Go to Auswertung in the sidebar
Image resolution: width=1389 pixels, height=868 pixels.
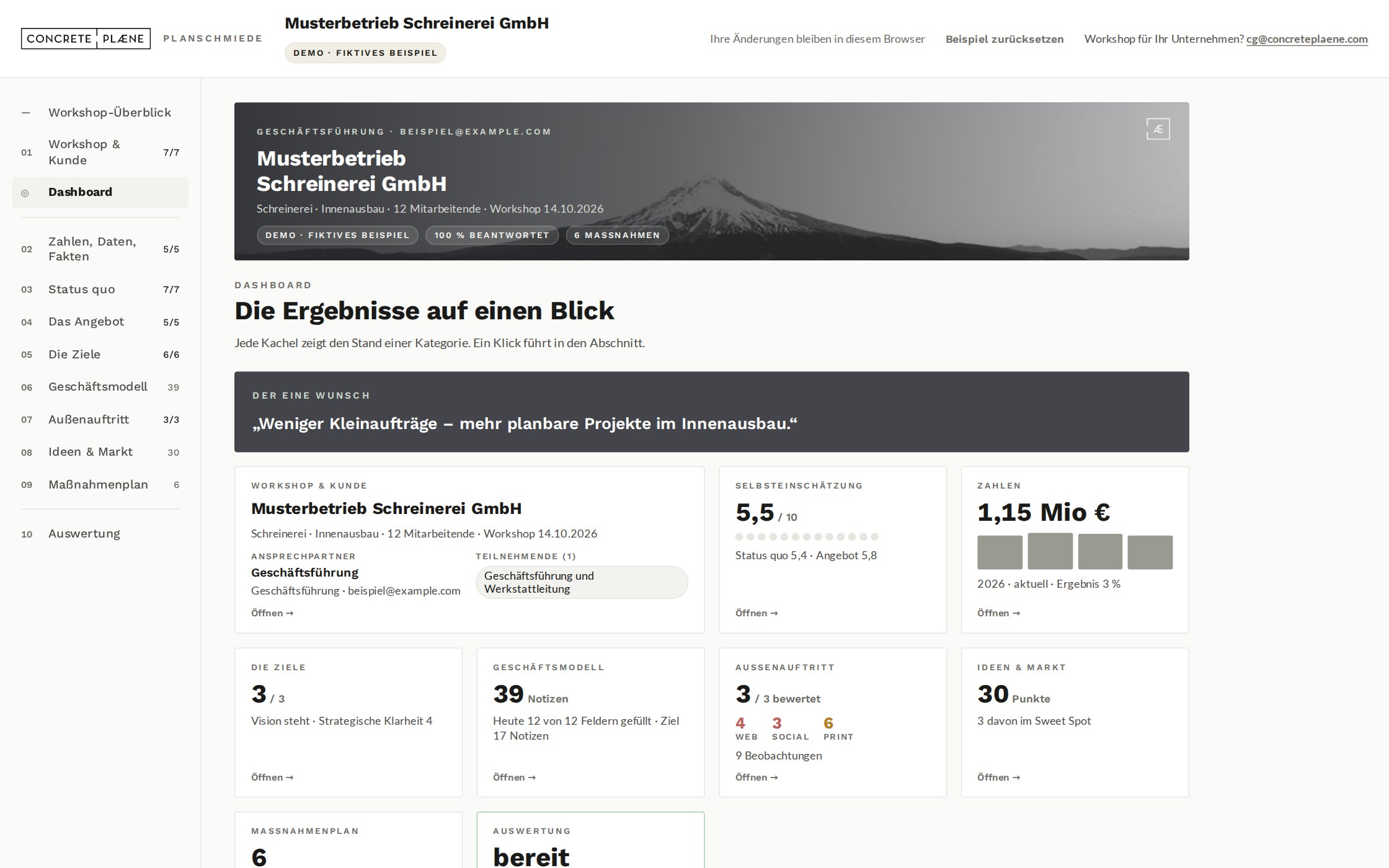(x=100, y=534)
